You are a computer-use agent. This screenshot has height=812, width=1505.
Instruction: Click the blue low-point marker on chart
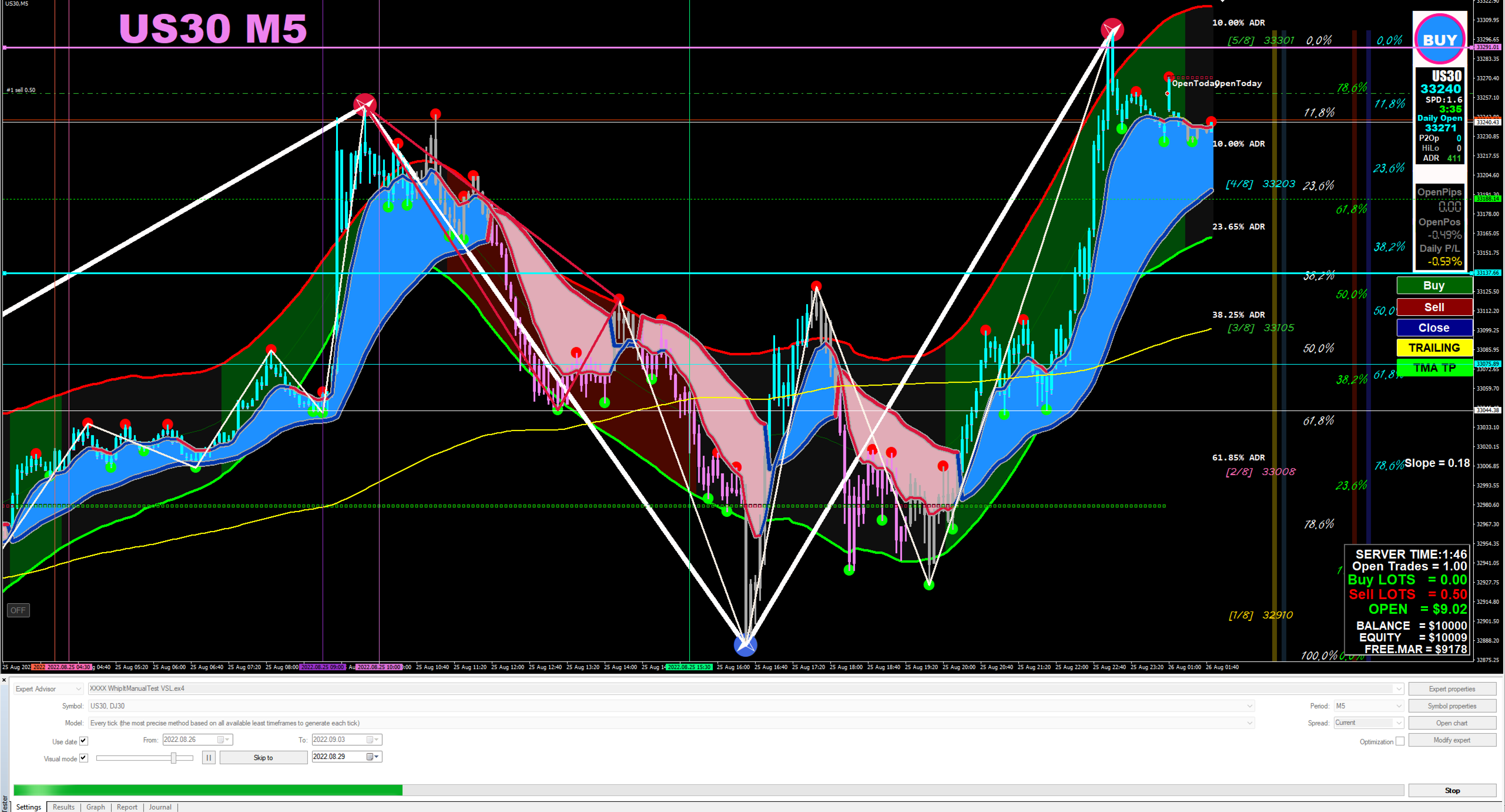[x=745, y=645]
